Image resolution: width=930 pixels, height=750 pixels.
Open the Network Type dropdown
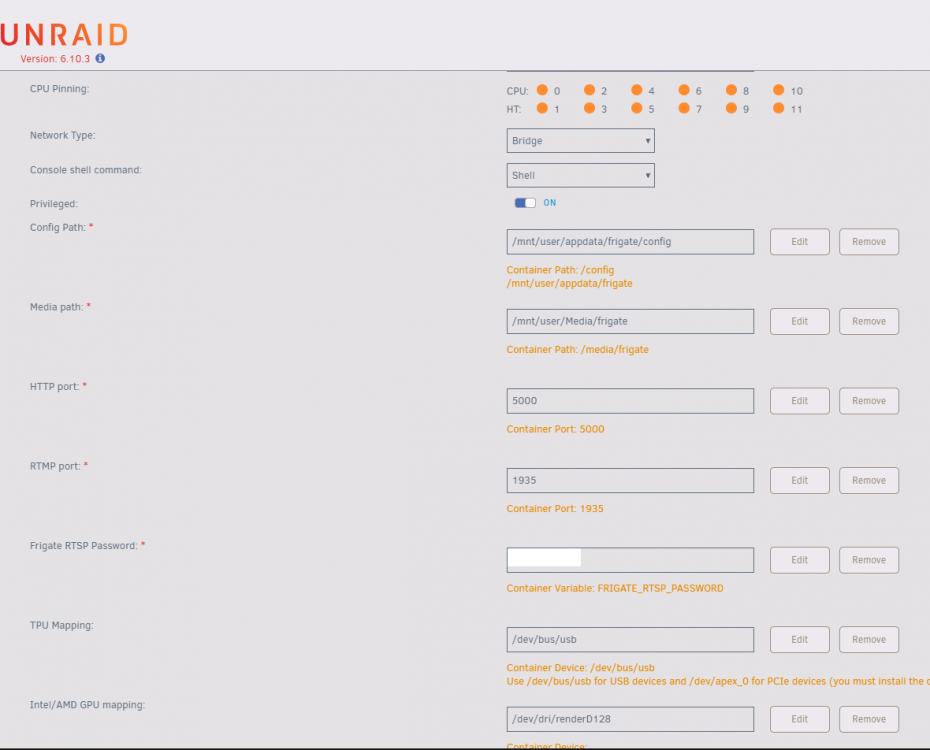(581, 141)
